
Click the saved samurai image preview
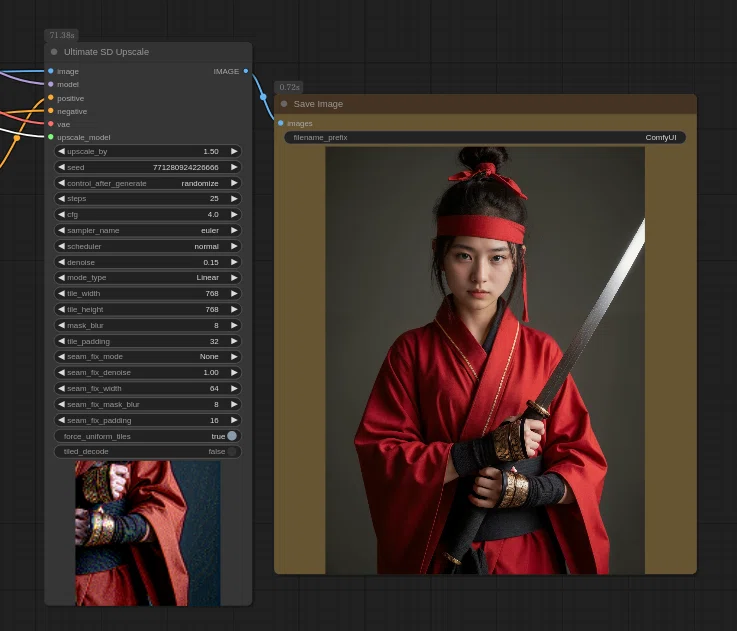(485, 360)
